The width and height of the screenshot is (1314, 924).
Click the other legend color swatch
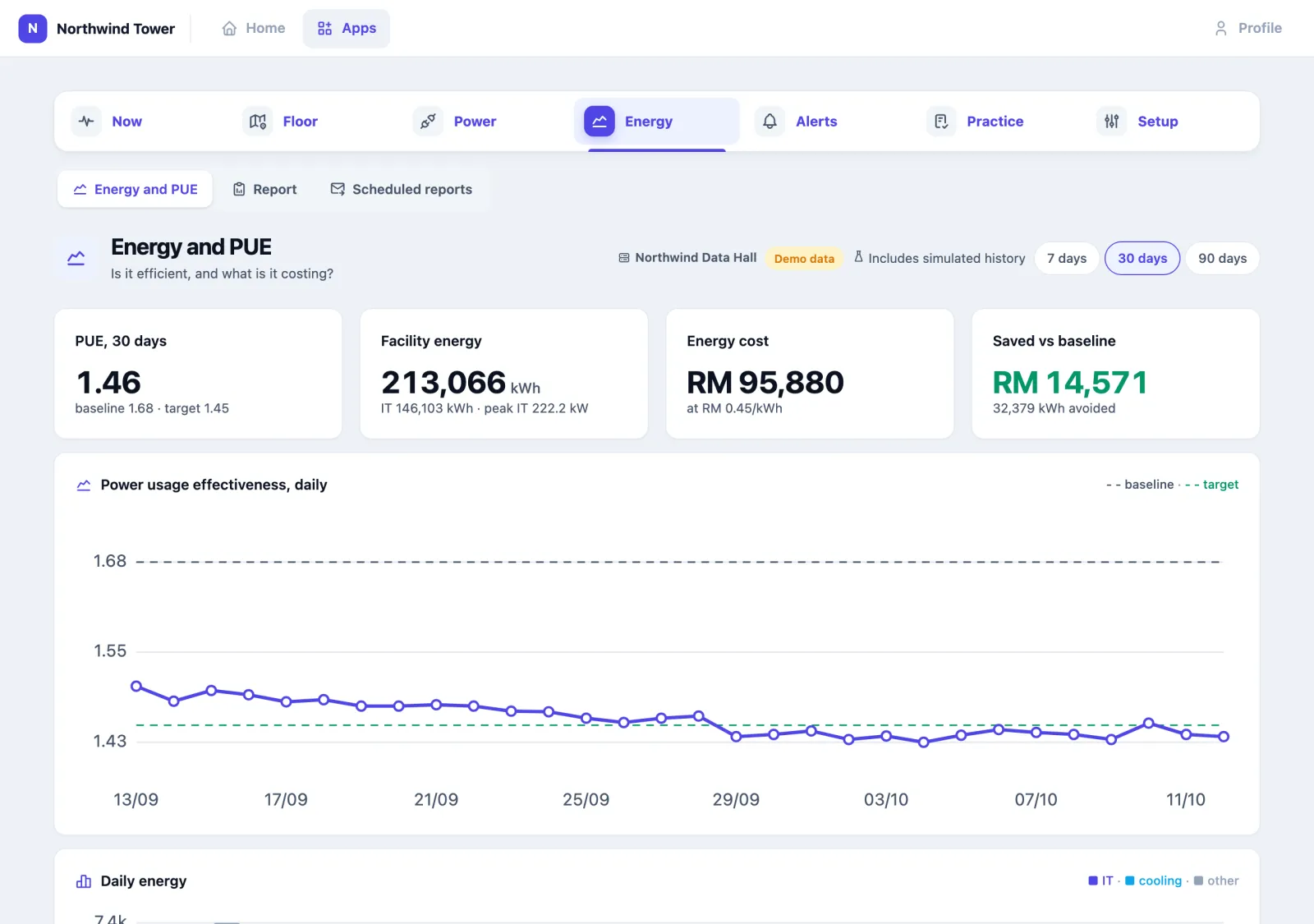[x=1199, y=881]
